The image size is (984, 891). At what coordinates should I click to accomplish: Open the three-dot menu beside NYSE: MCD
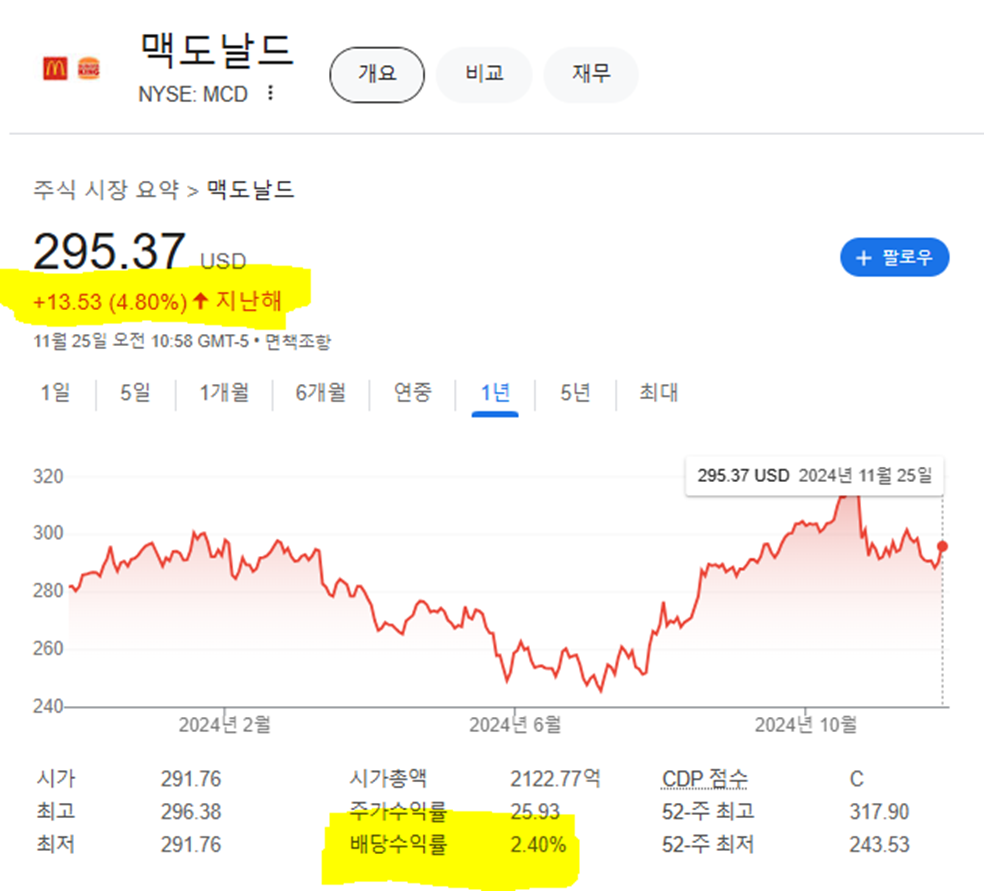click(x=270, y=93)
